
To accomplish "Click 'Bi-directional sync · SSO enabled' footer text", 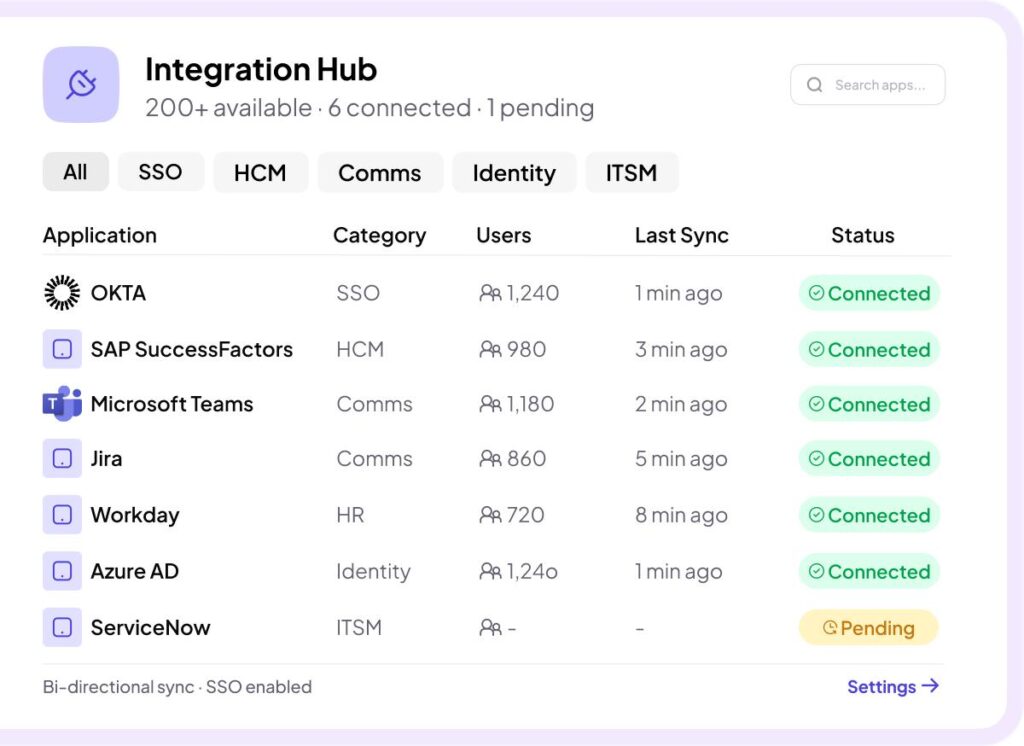I will 177,687.
